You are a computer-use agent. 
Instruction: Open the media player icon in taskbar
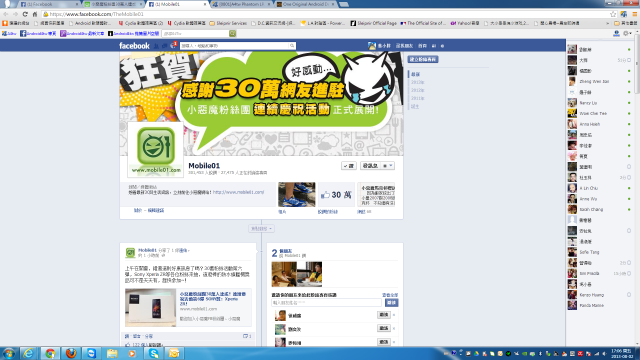[132, 353]
